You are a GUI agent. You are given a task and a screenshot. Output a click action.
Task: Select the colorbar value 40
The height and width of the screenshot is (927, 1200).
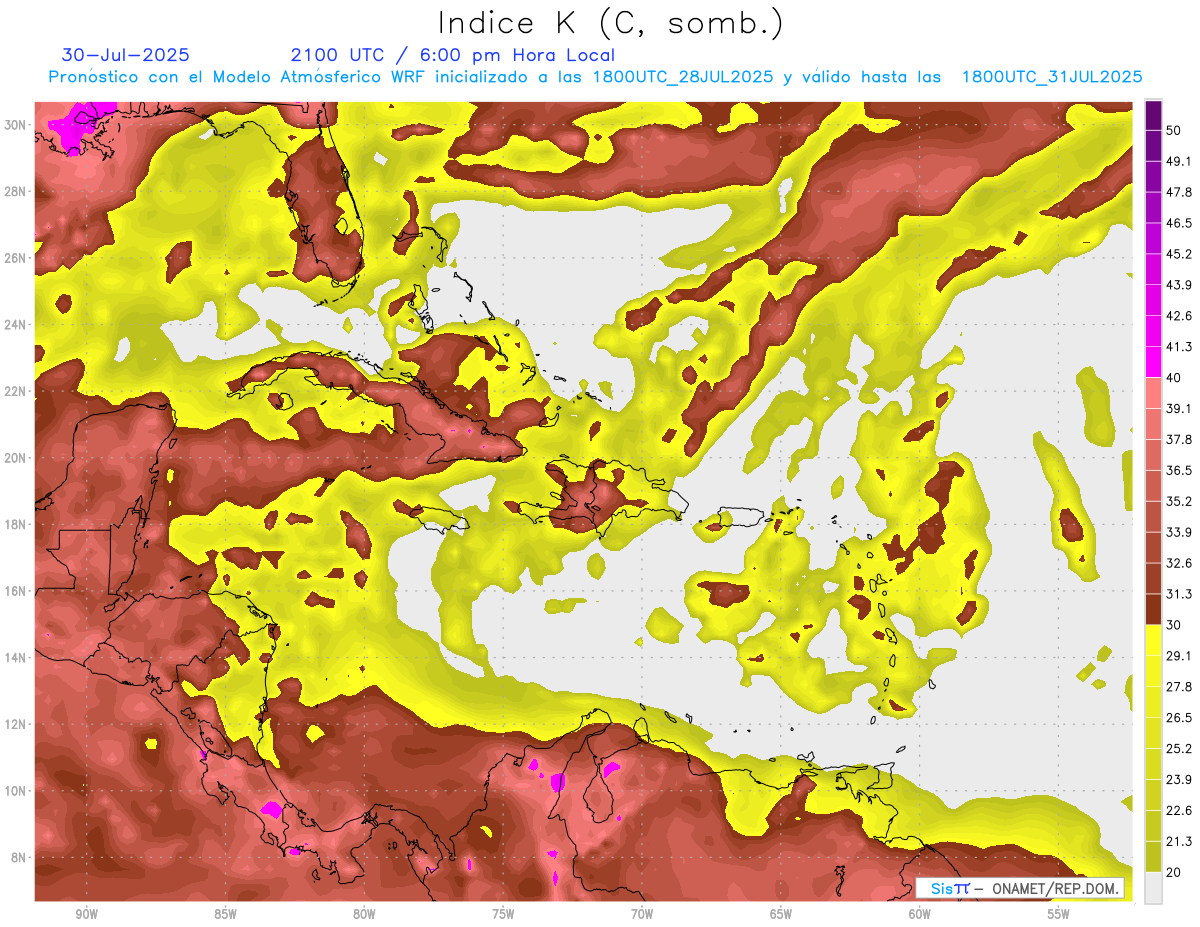[1175, 377]
